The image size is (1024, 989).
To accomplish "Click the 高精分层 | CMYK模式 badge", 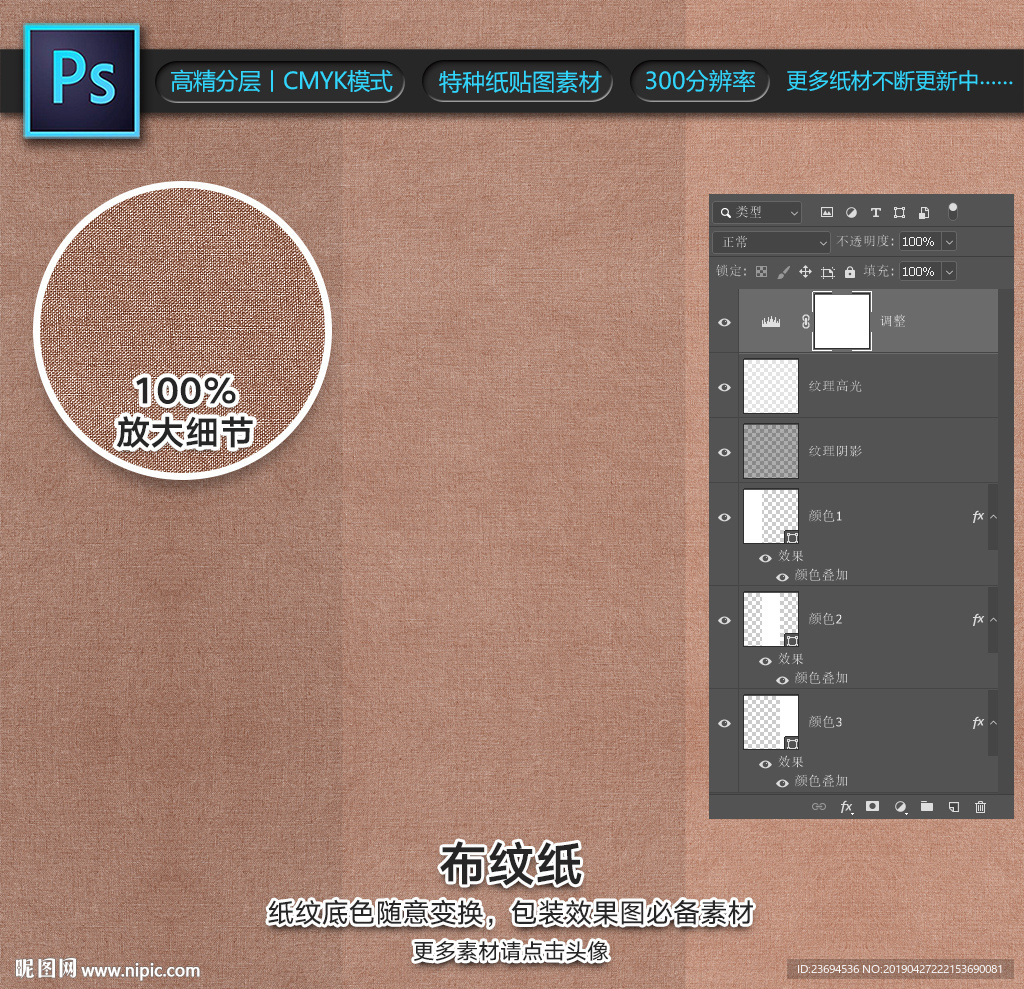I will [x=281, y=82].
